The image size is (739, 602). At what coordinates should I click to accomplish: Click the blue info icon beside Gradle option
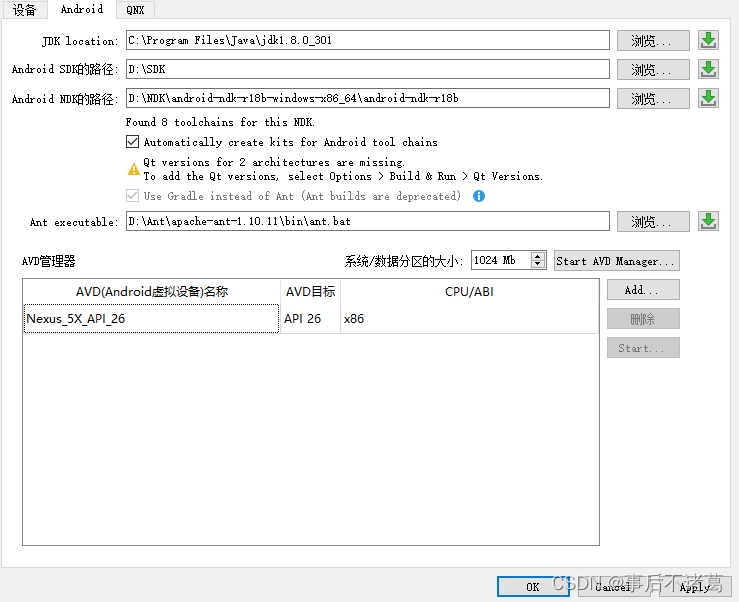[479, 196]
